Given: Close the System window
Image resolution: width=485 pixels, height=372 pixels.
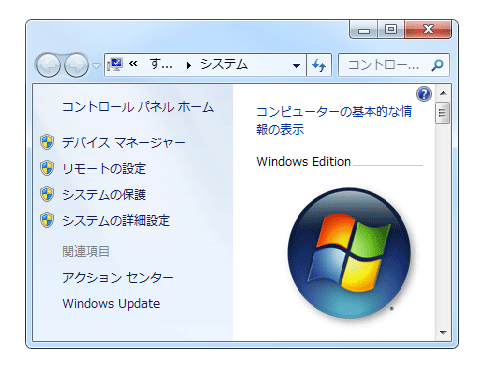Looking at the screenshot, I should click(428, 29).
